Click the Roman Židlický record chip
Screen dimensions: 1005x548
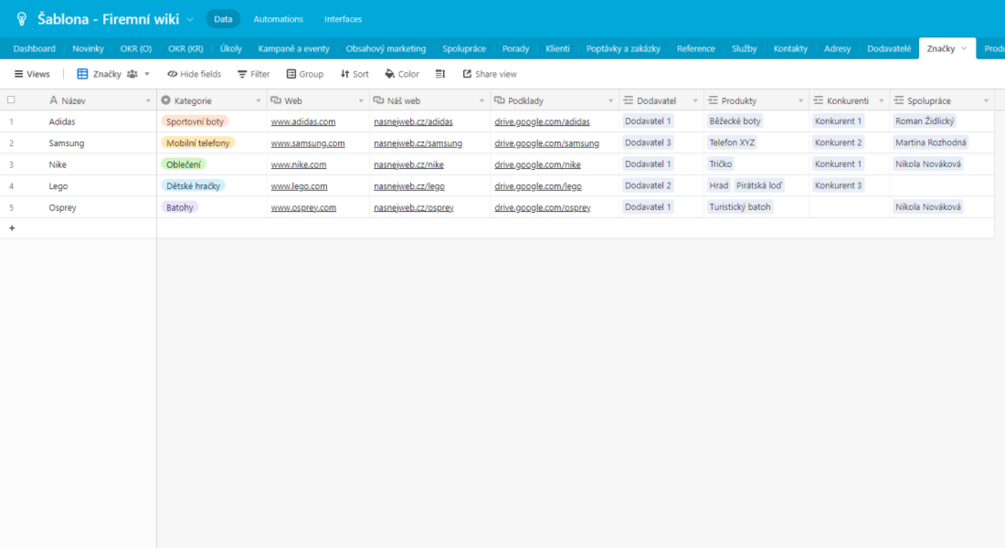point(924,121)
